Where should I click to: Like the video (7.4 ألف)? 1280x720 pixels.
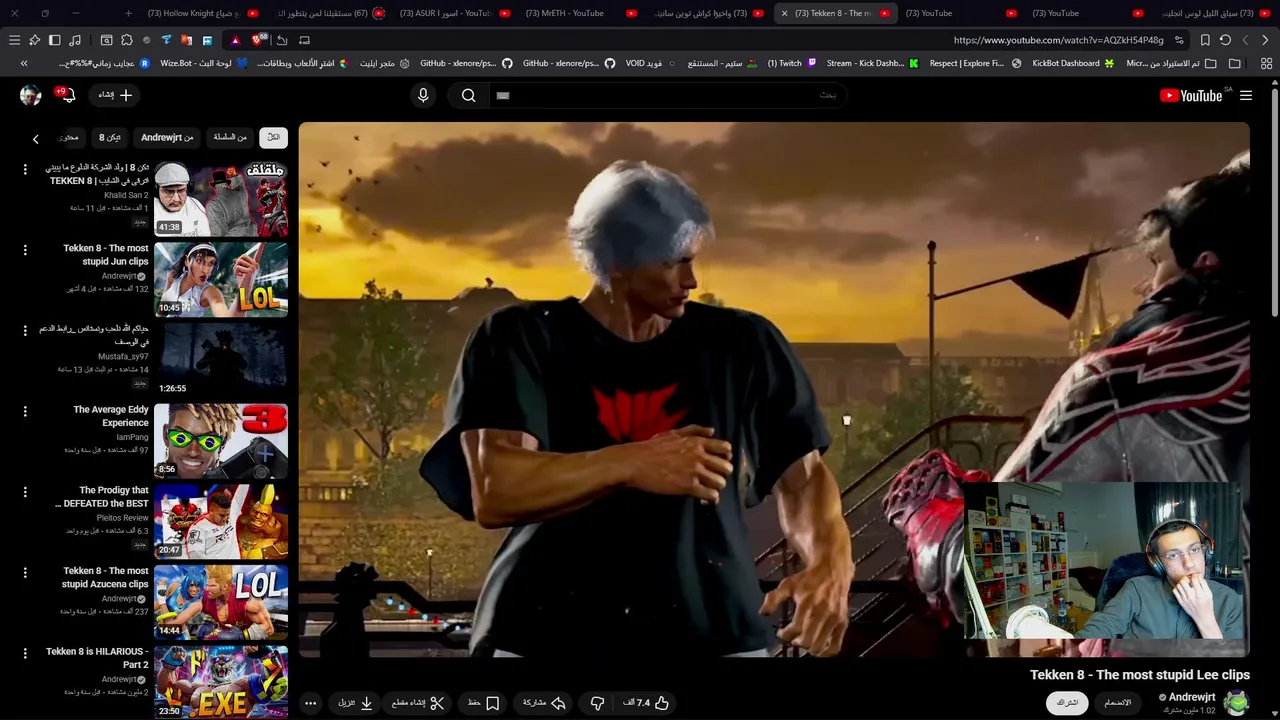(x=646, y=703)
